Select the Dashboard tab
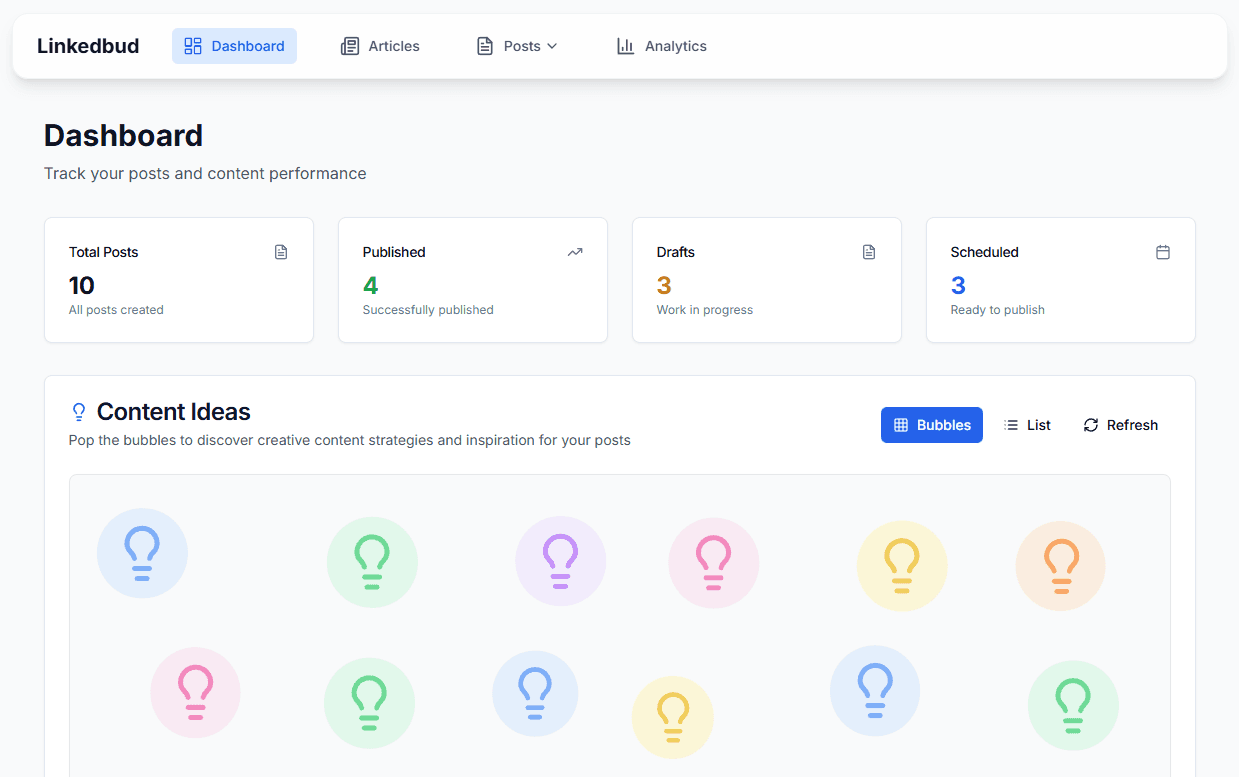 point(234,45)
